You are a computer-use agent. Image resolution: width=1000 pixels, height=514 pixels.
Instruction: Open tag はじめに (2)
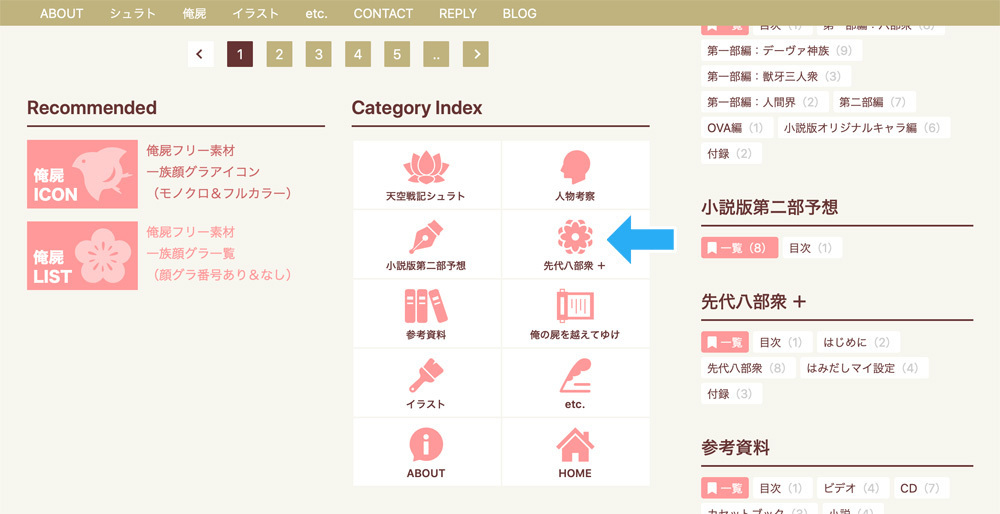858,342
